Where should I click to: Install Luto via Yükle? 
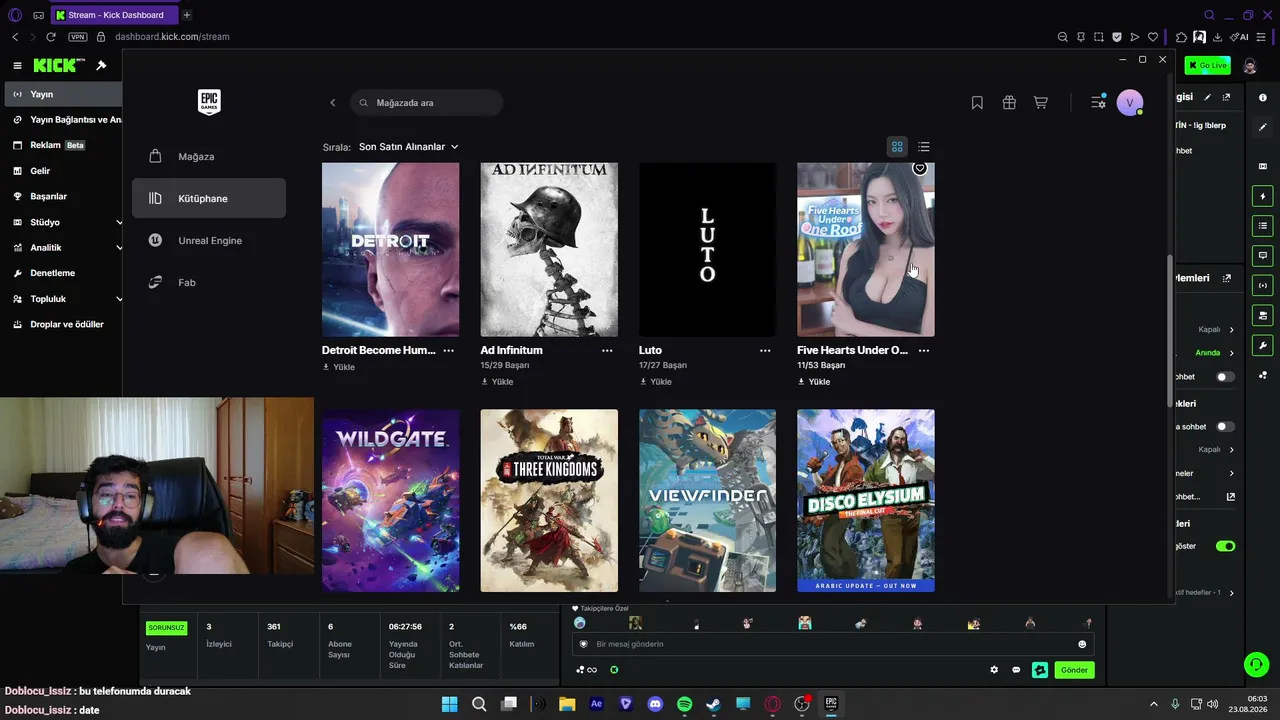point(655,382)
